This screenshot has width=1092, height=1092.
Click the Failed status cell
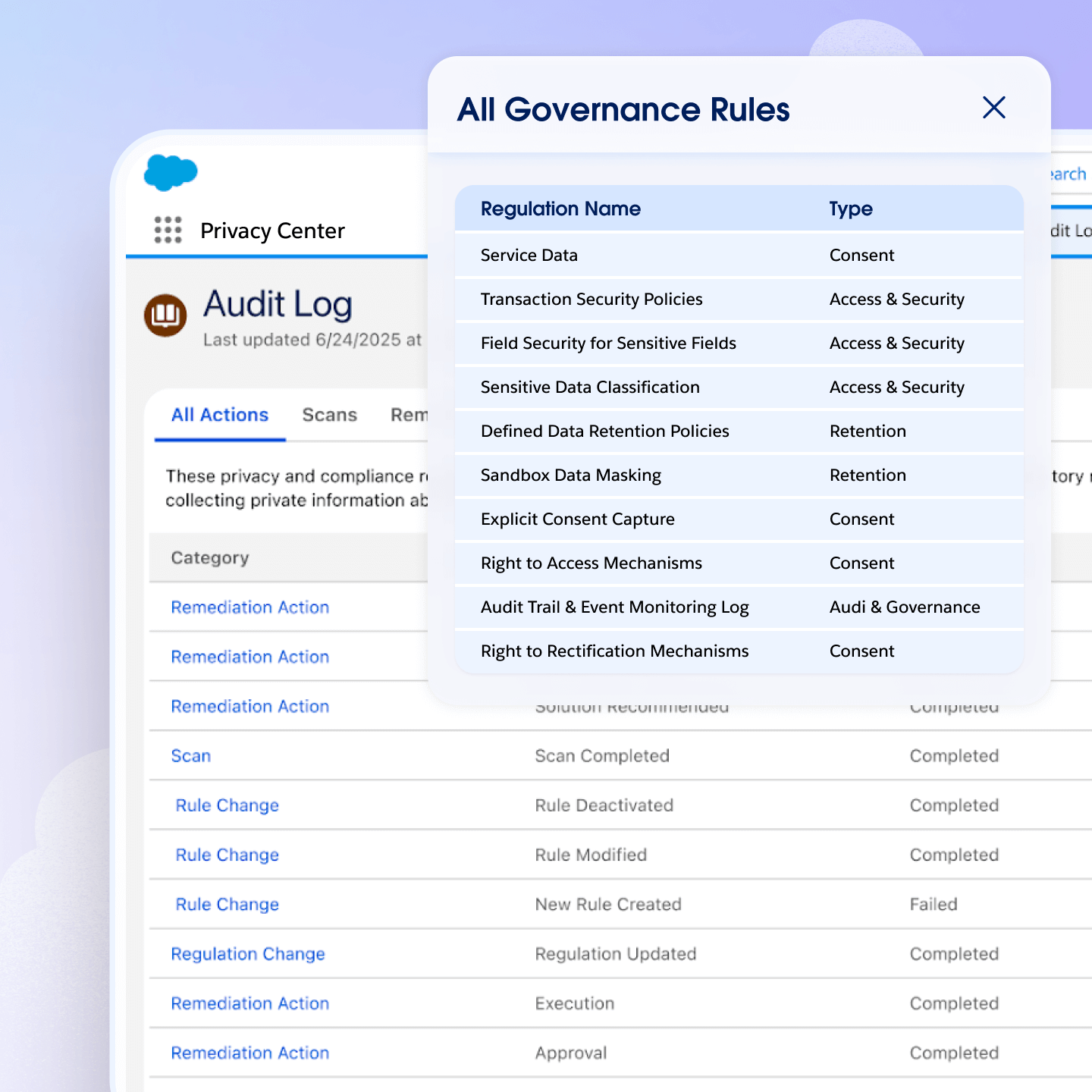934,904
